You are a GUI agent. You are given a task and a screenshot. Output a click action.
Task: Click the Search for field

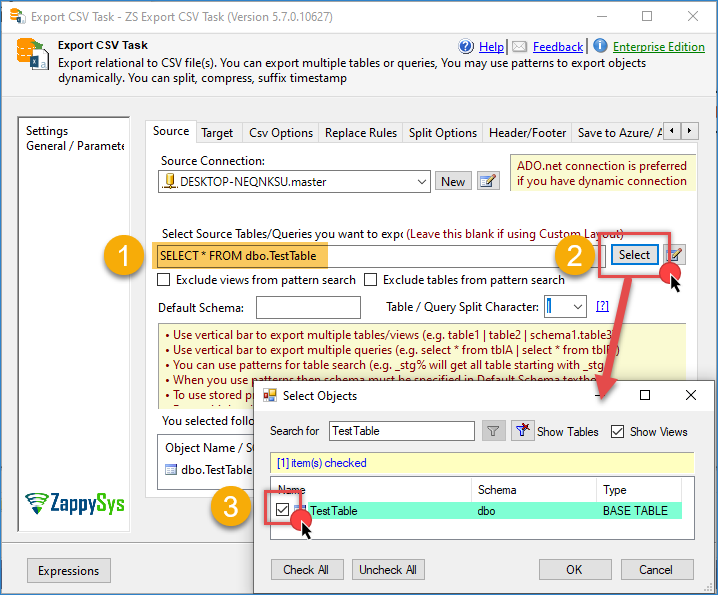(402, 431)
